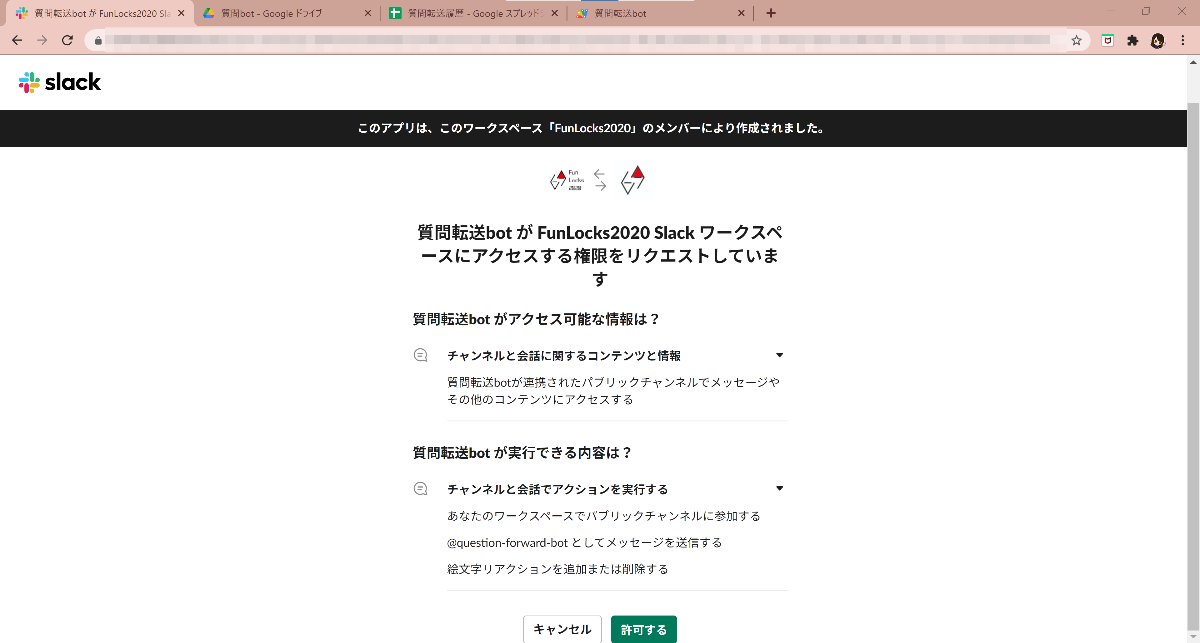Image resolution: width=1200 pixels, height=643 pixels.
Task: Go back with the browser back arrow
Action: 16,40
